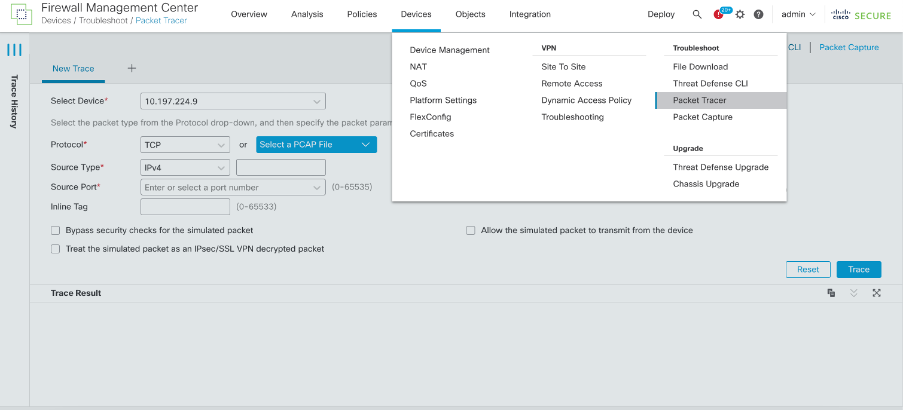Click the Deploy button
Screen dimensions: 904x410
(661, 14)
